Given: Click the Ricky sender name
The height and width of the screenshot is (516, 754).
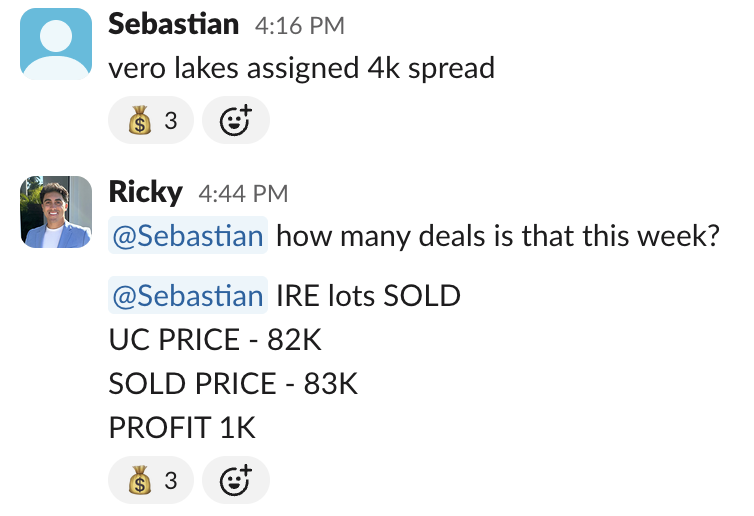Looking at the screenshot, I should 146,192.
